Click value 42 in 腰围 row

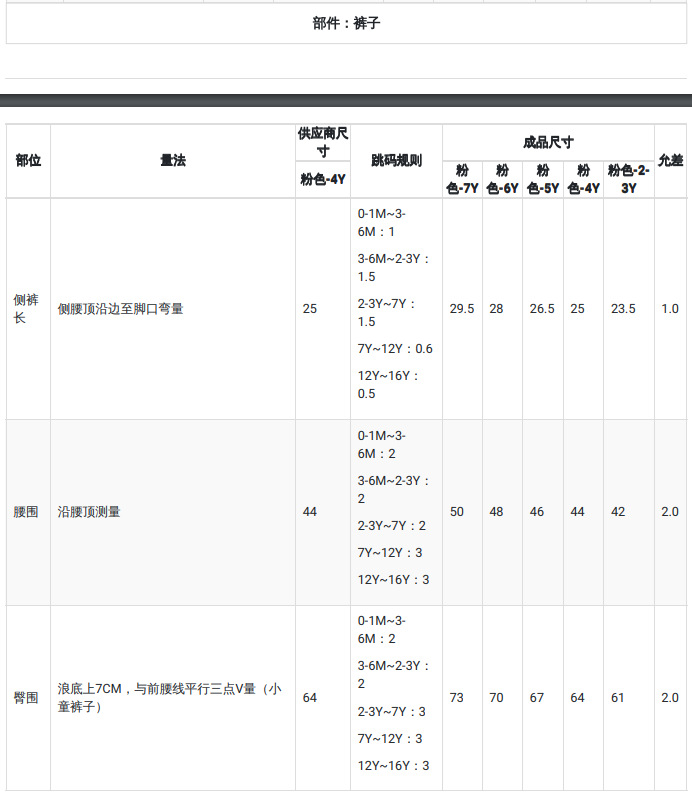pyautogui.click(x=618, y=512)
